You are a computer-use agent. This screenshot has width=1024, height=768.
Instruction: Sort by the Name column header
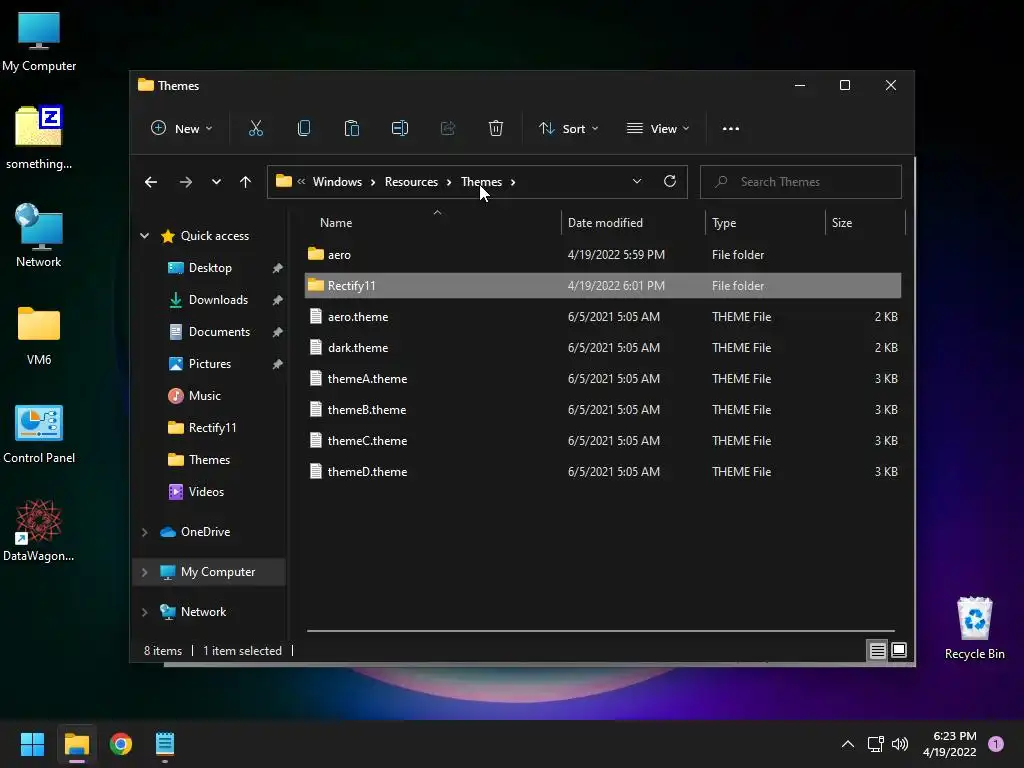coord(432,223)
